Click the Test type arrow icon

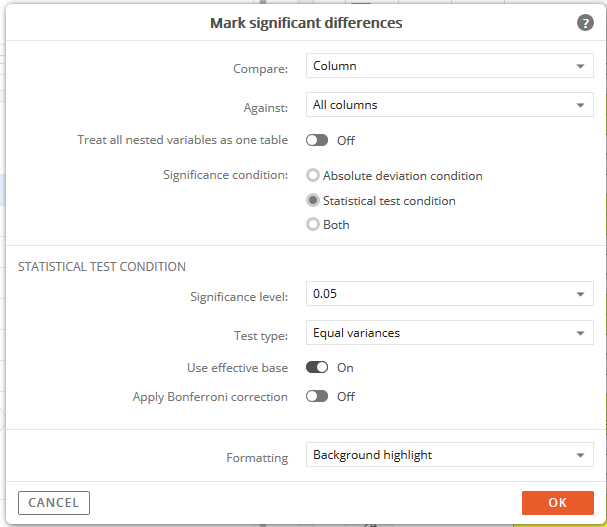pos(580,333)
